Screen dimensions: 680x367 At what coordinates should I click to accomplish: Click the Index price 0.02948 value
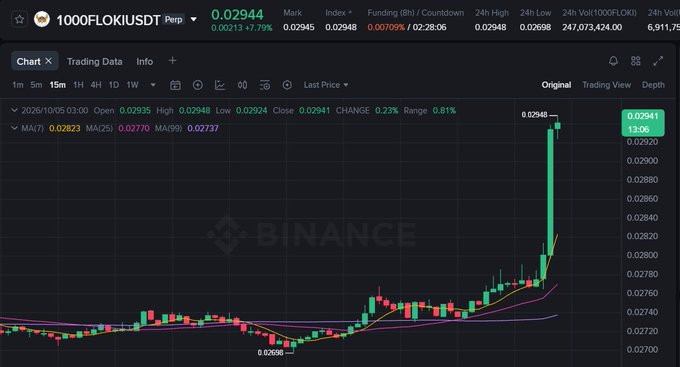click(341, 27)
